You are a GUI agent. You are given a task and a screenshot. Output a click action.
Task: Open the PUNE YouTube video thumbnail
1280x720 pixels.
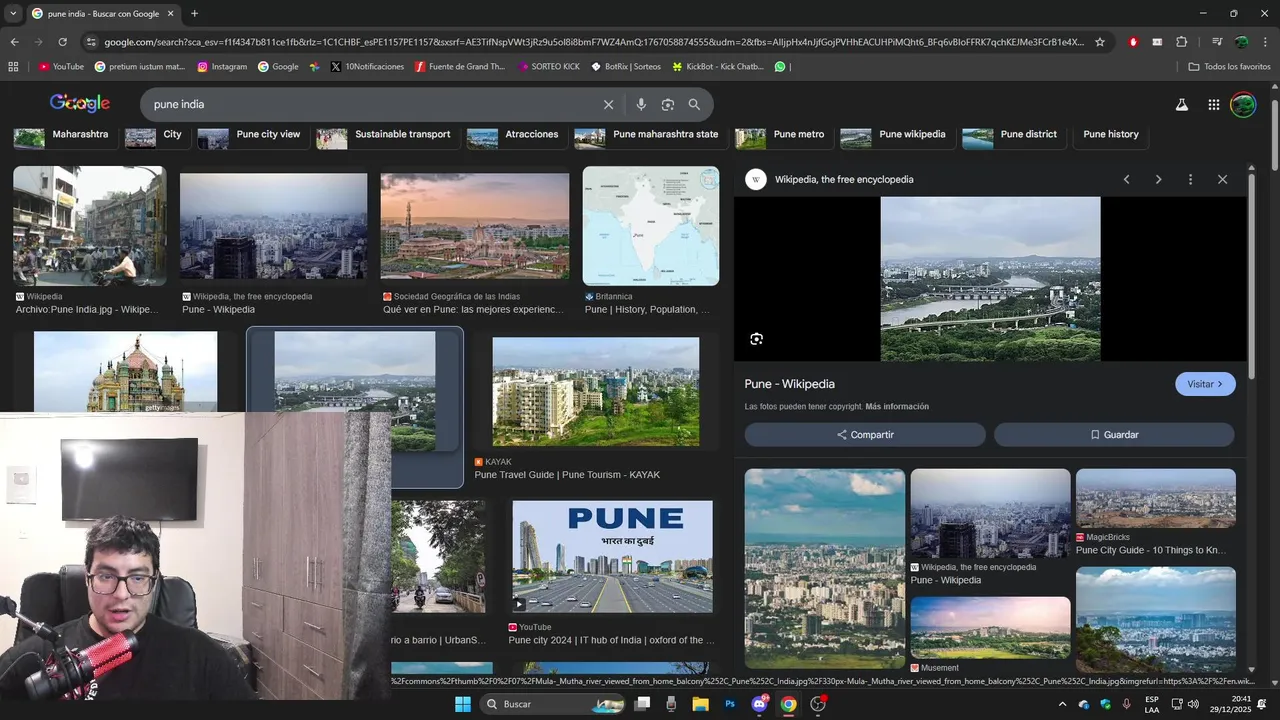612,557
